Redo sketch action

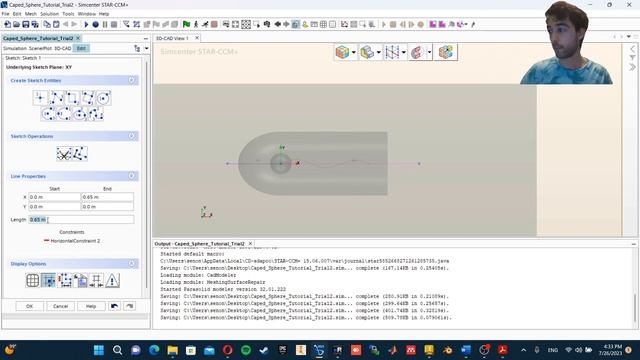click(x=130, y=306)
